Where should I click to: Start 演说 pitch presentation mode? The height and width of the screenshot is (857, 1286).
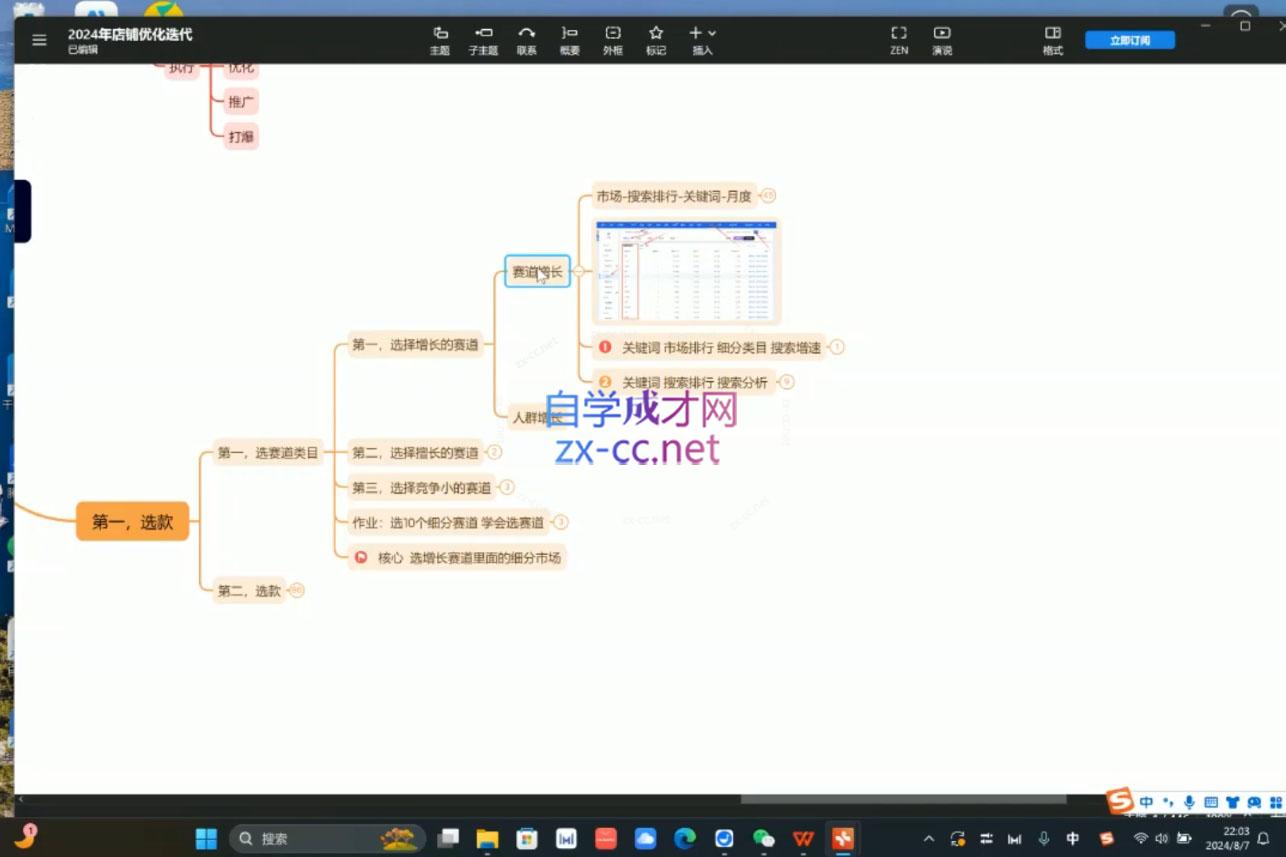point(942,40)
